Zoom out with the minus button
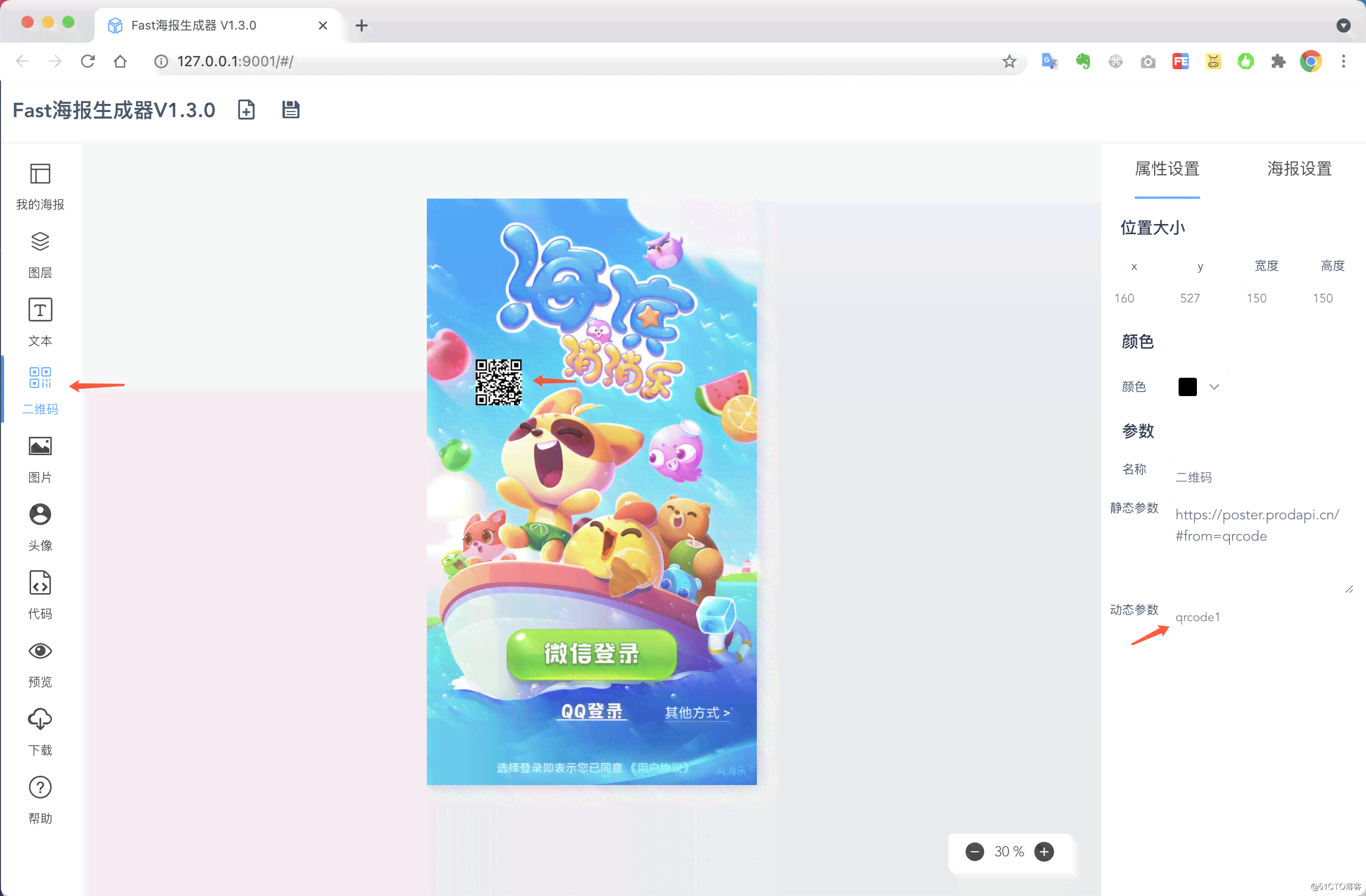The width and height of the screenshot is (1366, 896). pos(974,852)
